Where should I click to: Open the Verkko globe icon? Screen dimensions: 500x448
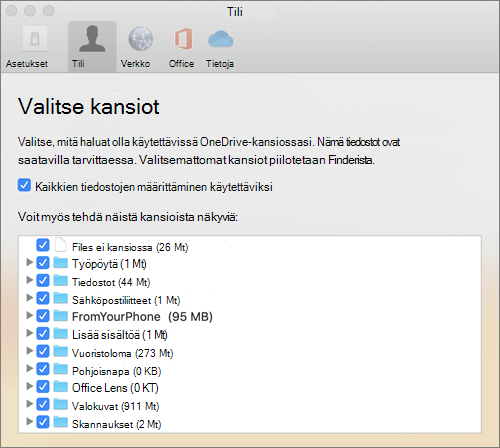coord(141,39)
